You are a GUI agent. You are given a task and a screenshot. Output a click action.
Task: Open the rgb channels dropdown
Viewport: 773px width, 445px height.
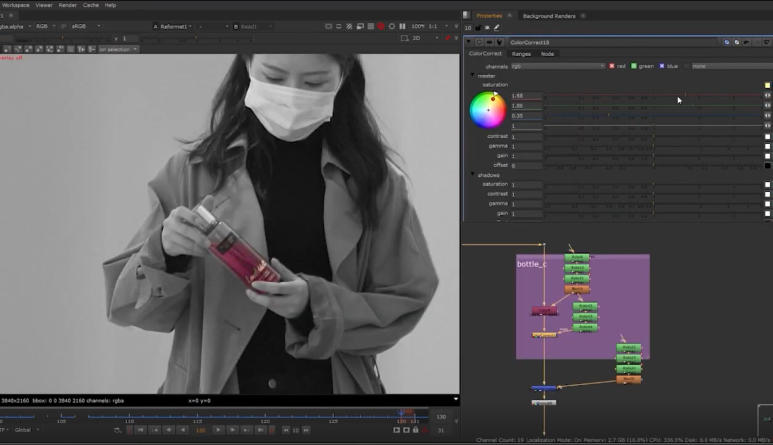click(x=558, y=66)
